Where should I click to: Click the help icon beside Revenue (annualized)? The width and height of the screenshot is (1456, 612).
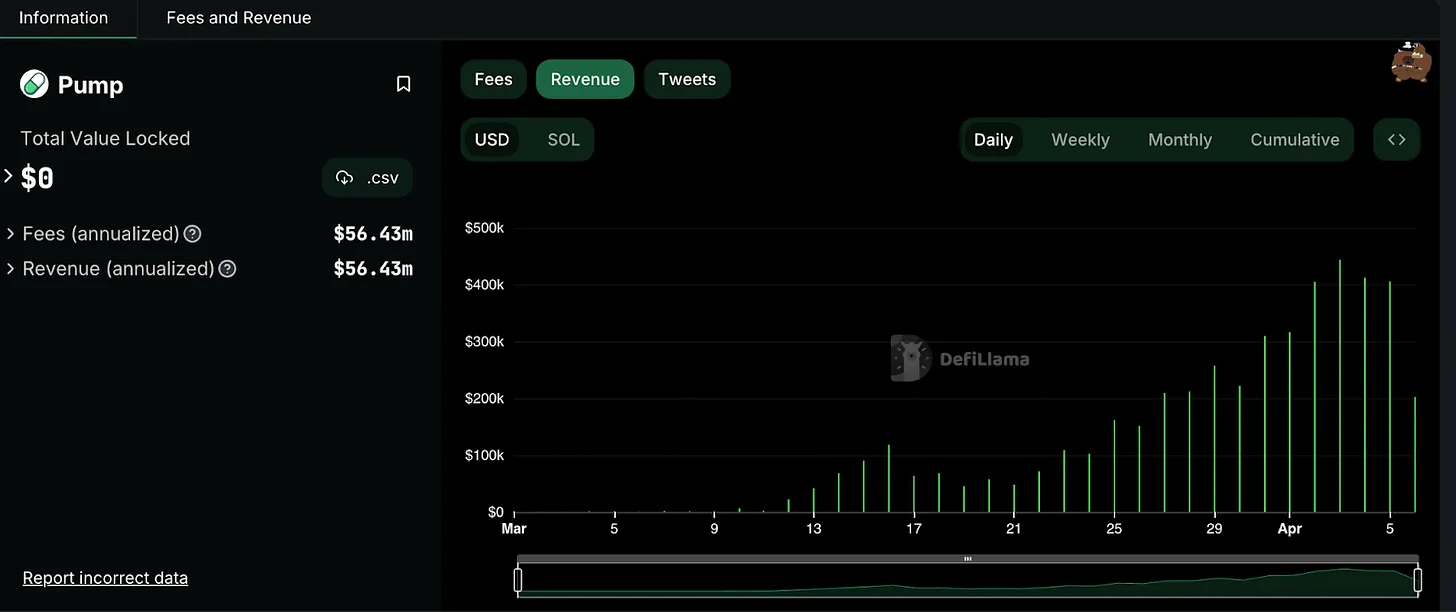(226, 268)
